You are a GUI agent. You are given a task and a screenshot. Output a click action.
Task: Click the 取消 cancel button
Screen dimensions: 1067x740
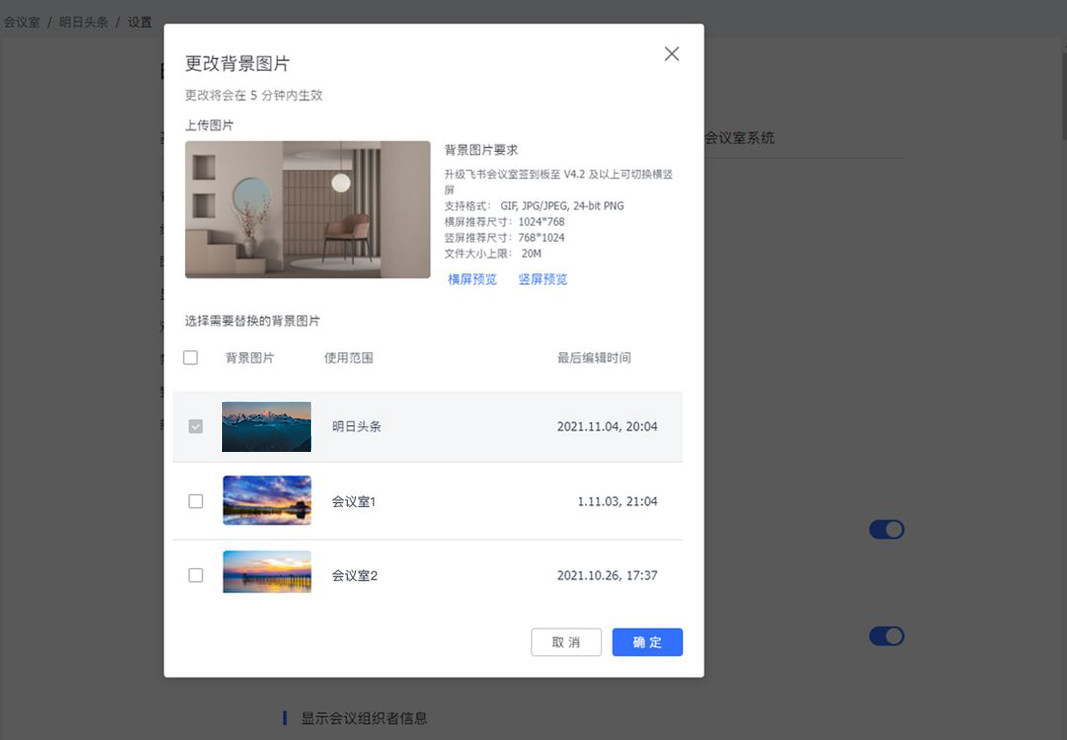(x=566, y=642)
